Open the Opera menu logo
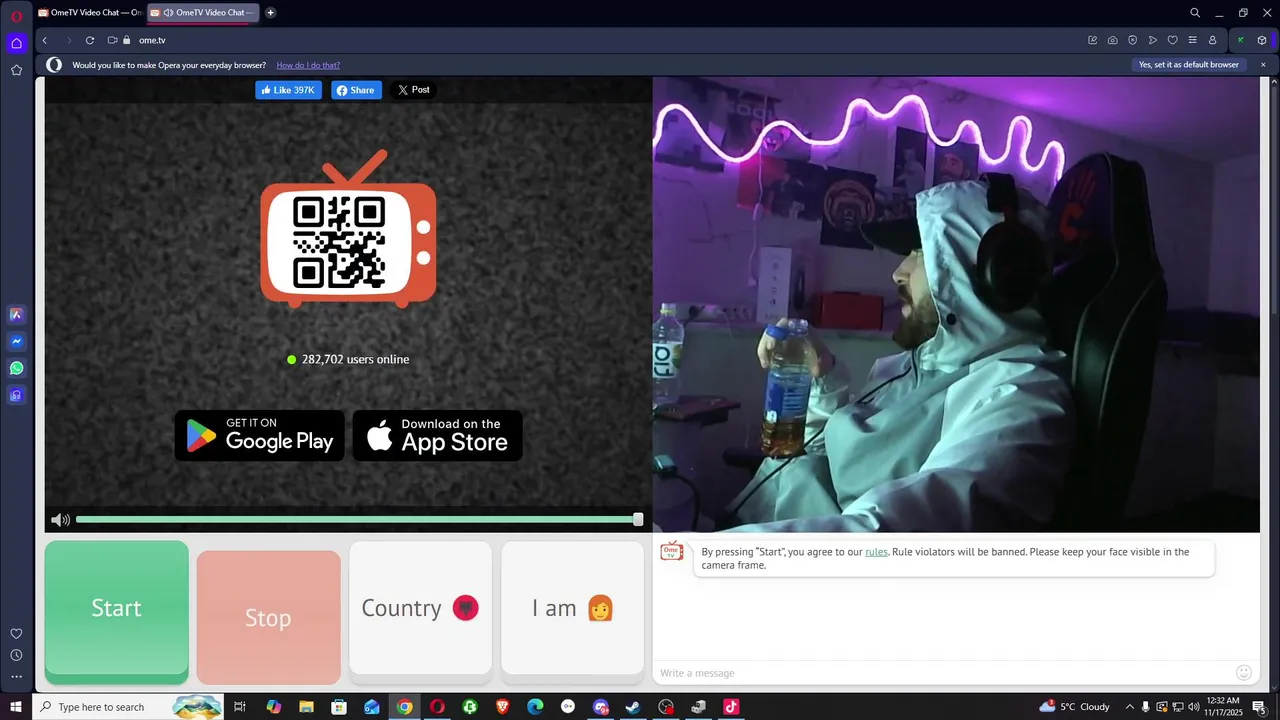Image resolution: width=1280 pixels, height=720 pixels. (16, 15)
